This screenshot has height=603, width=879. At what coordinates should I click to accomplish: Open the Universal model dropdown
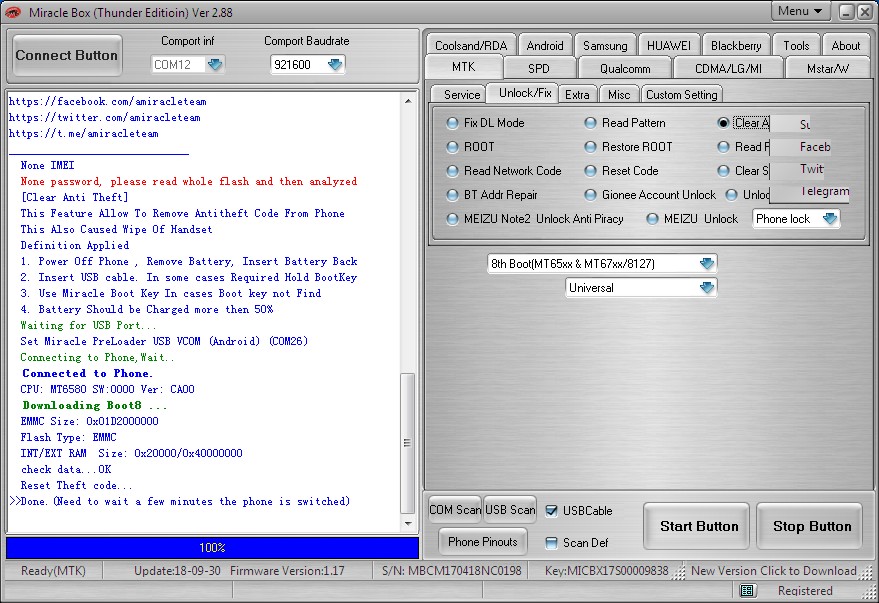[707, 287]
